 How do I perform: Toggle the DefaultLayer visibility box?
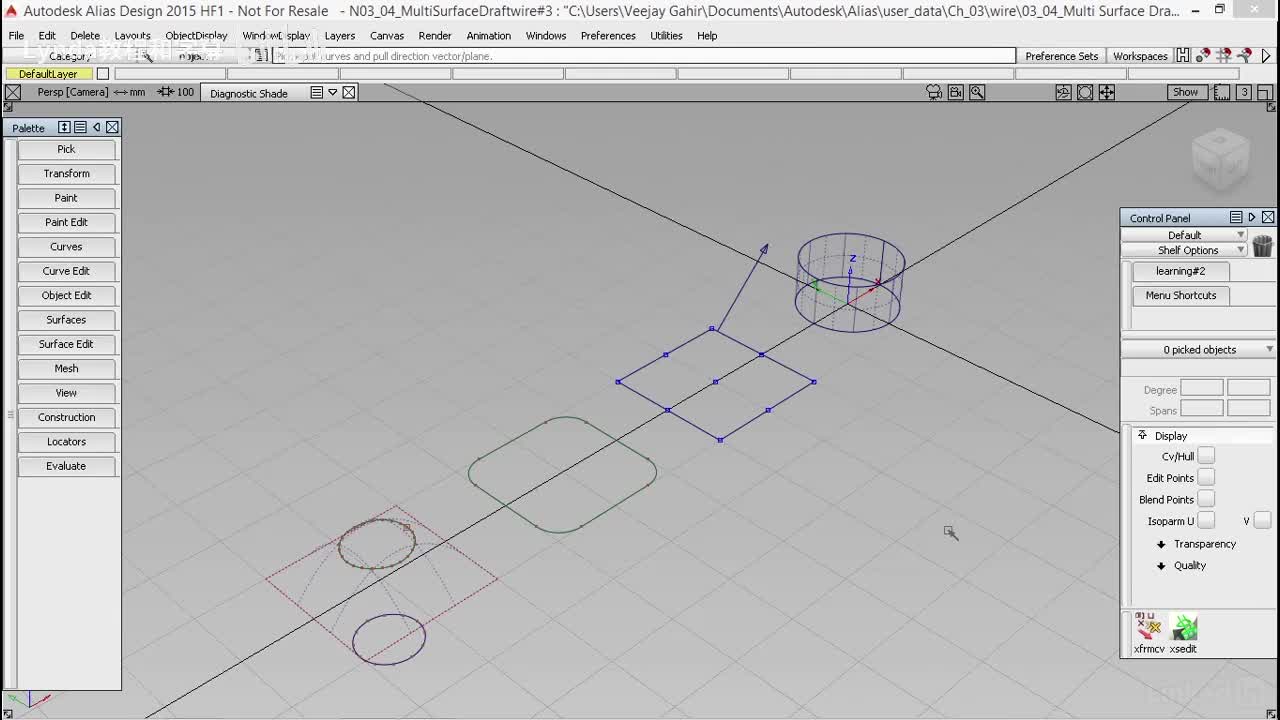point(102,74)
